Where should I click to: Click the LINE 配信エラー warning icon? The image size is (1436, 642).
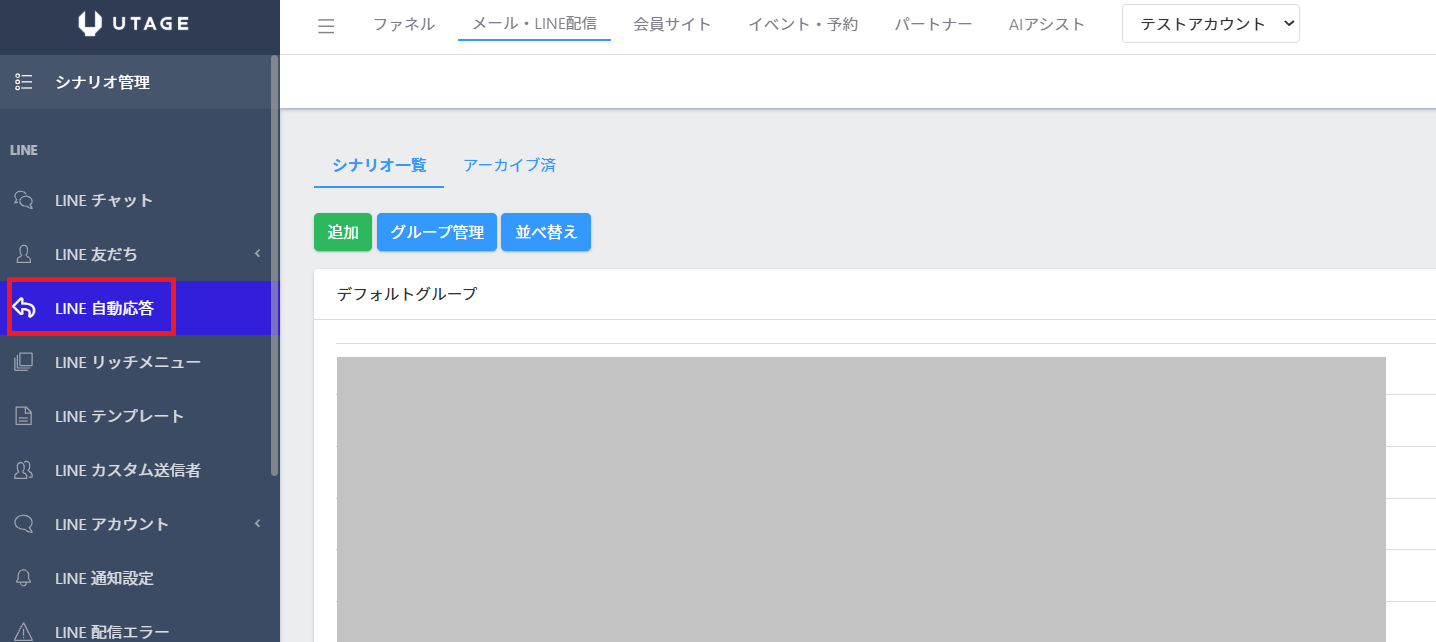(24, 631)
